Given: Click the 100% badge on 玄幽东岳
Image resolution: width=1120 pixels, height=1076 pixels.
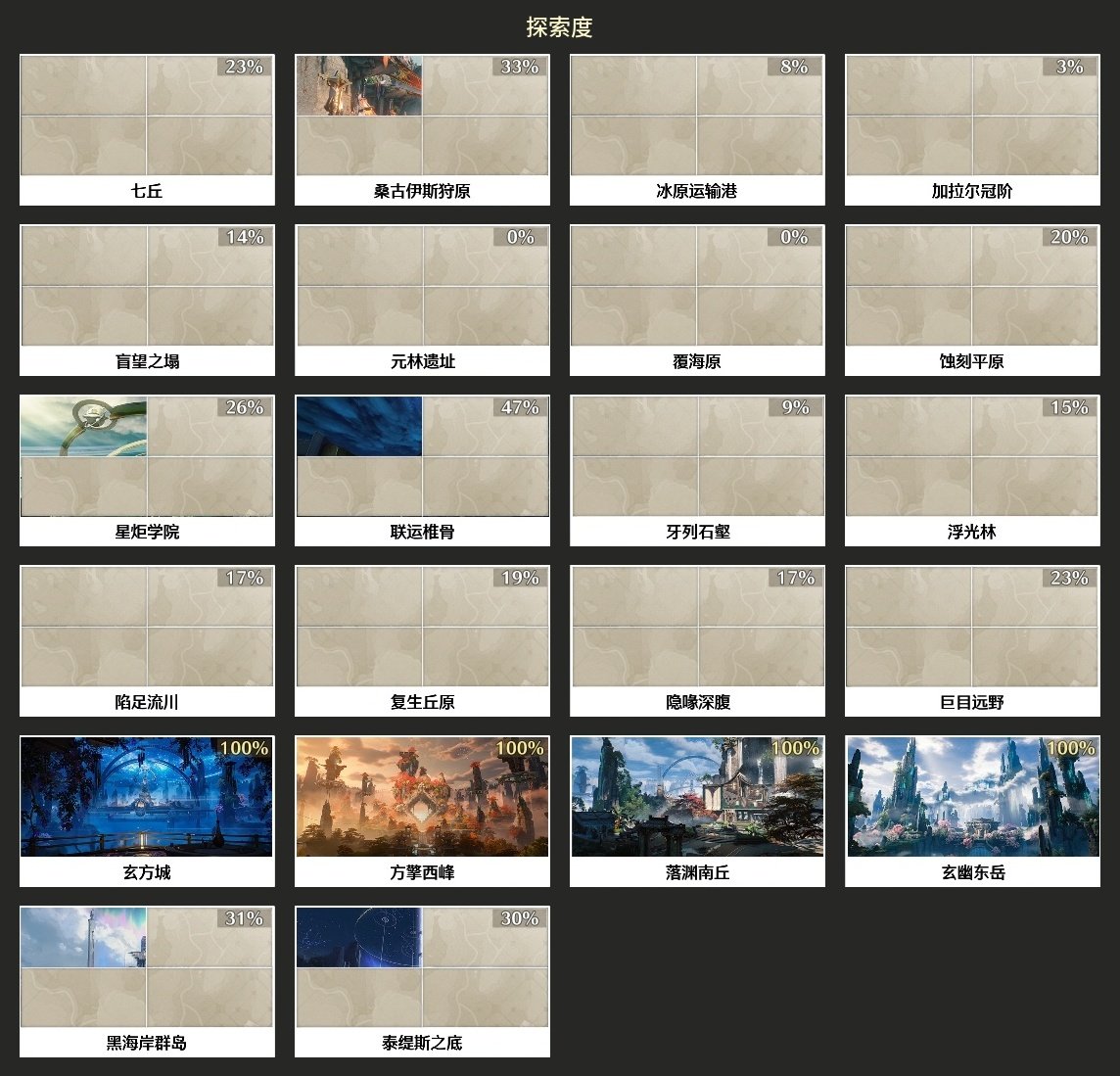Looking at the screenshot, I should point(1071,748).
